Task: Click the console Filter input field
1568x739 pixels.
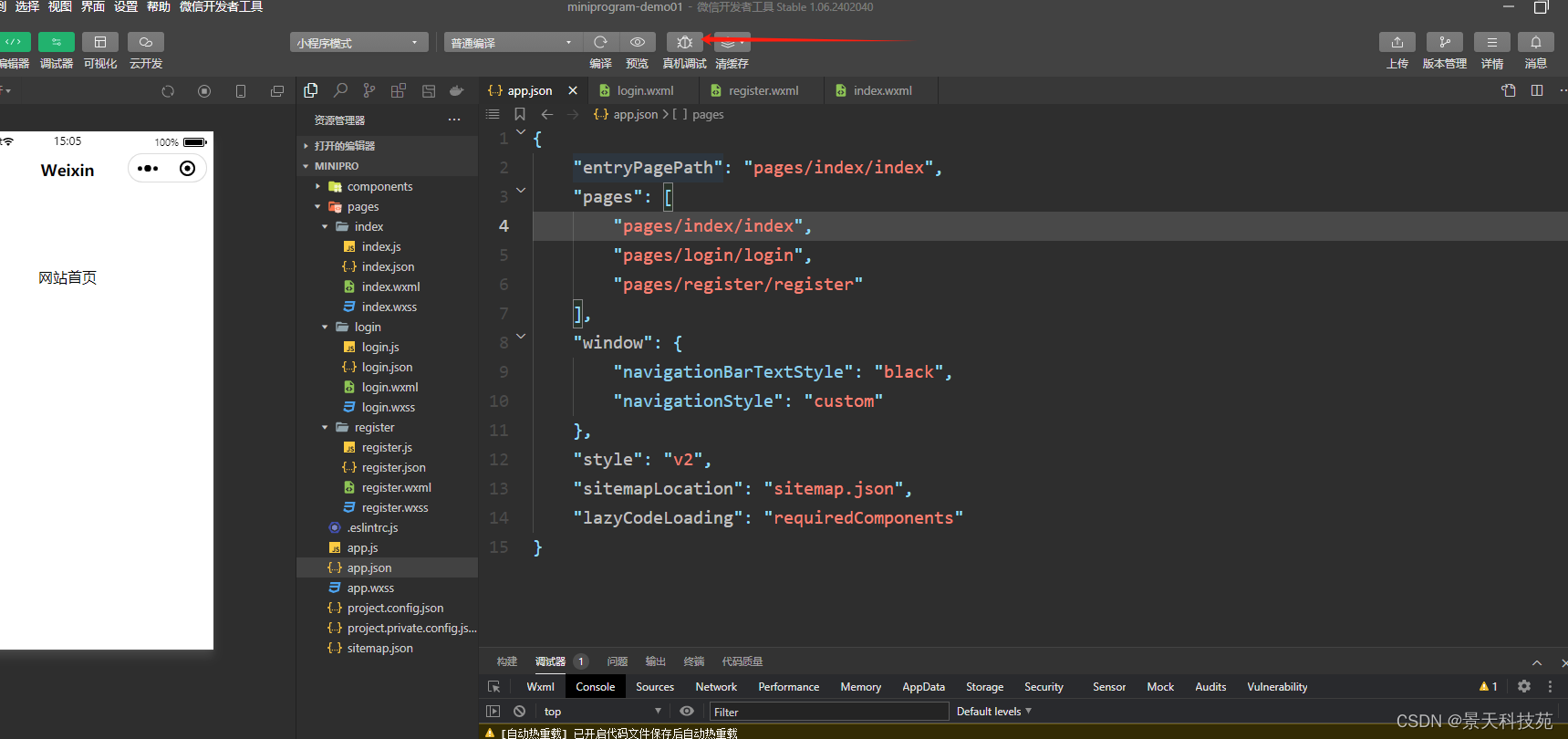Action: pyautogui.click(x=828, y=712)
